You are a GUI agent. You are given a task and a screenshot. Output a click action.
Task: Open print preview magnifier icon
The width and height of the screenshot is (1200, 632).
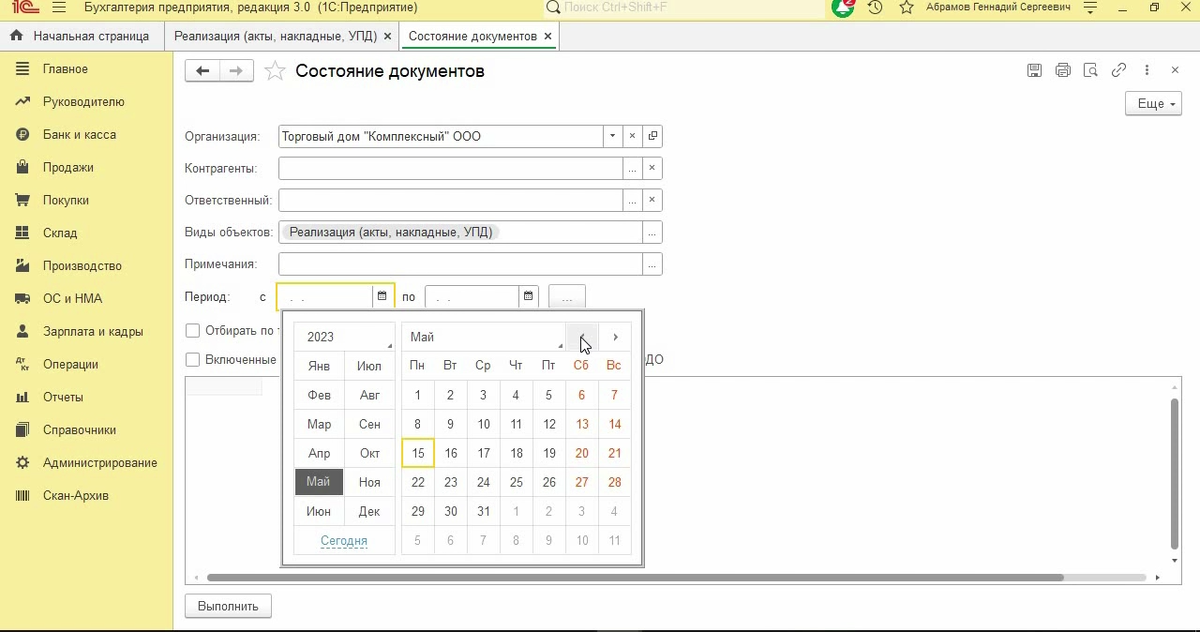coord(1091,70)
